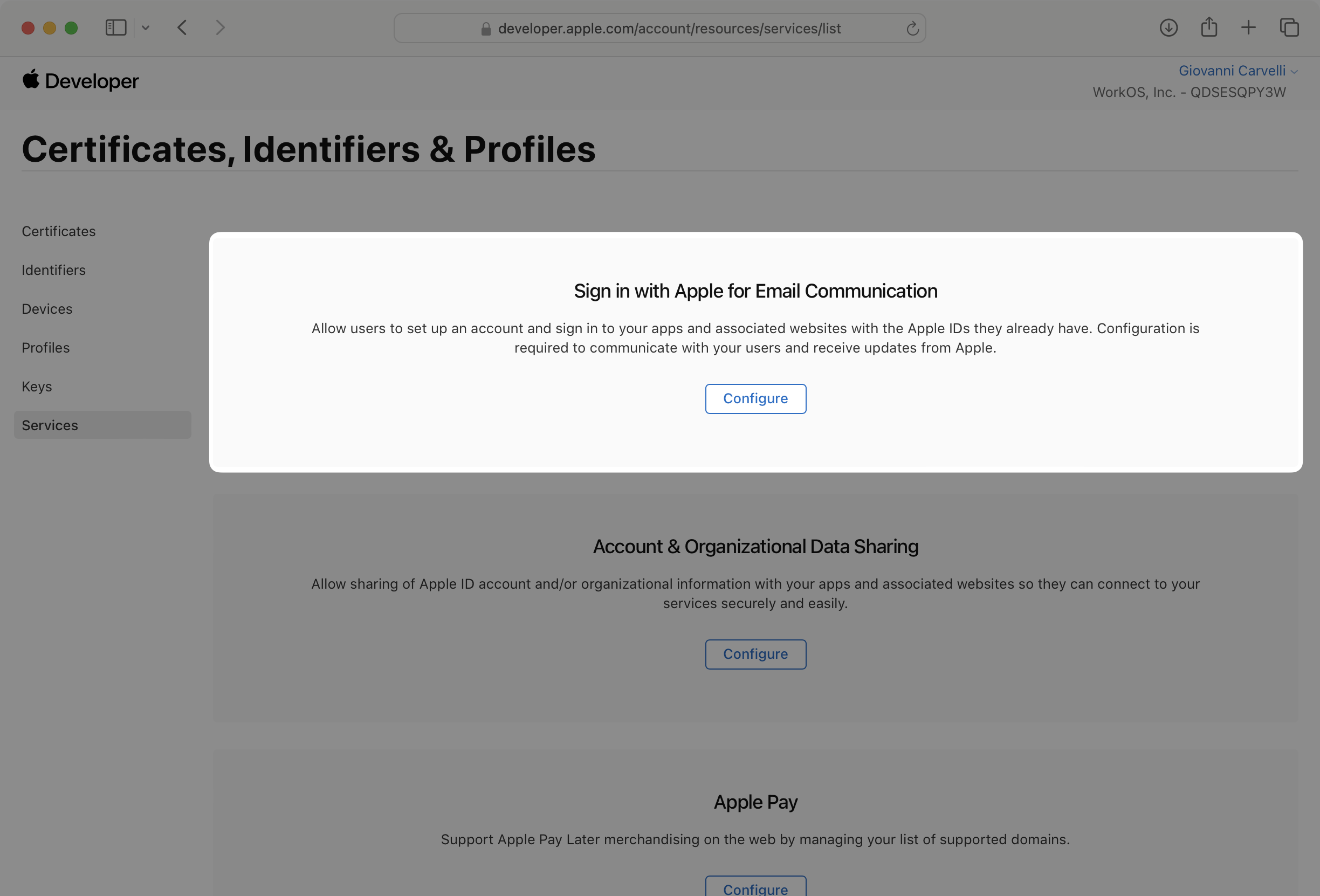The width and height of the screenshot is (1320, 896).
Task: Configure Sign in with Apple Email Communication
Action: [x=755, y=398]
